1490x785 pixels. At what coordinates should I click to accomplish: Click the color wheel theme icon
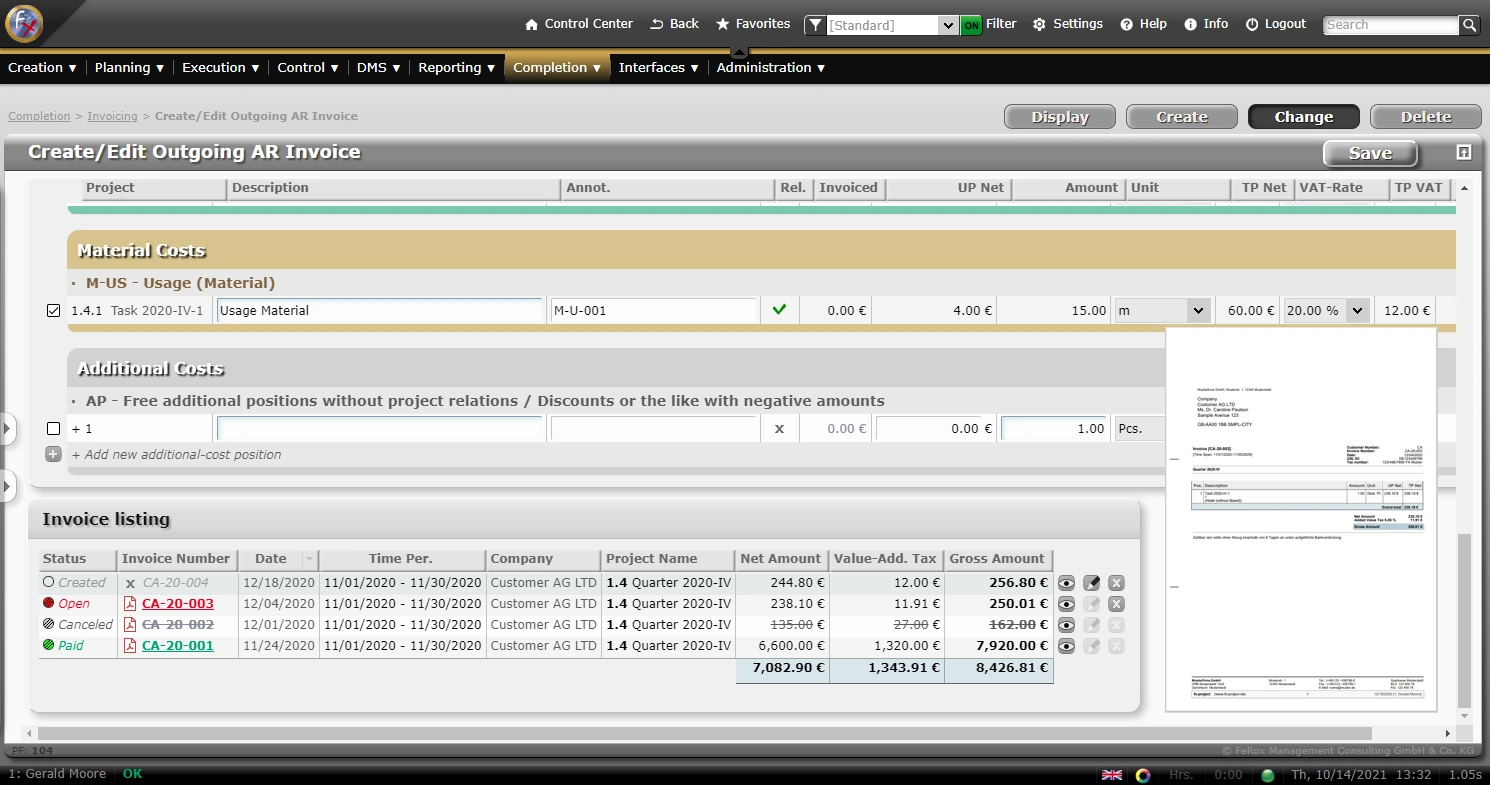pos(1142,775)
